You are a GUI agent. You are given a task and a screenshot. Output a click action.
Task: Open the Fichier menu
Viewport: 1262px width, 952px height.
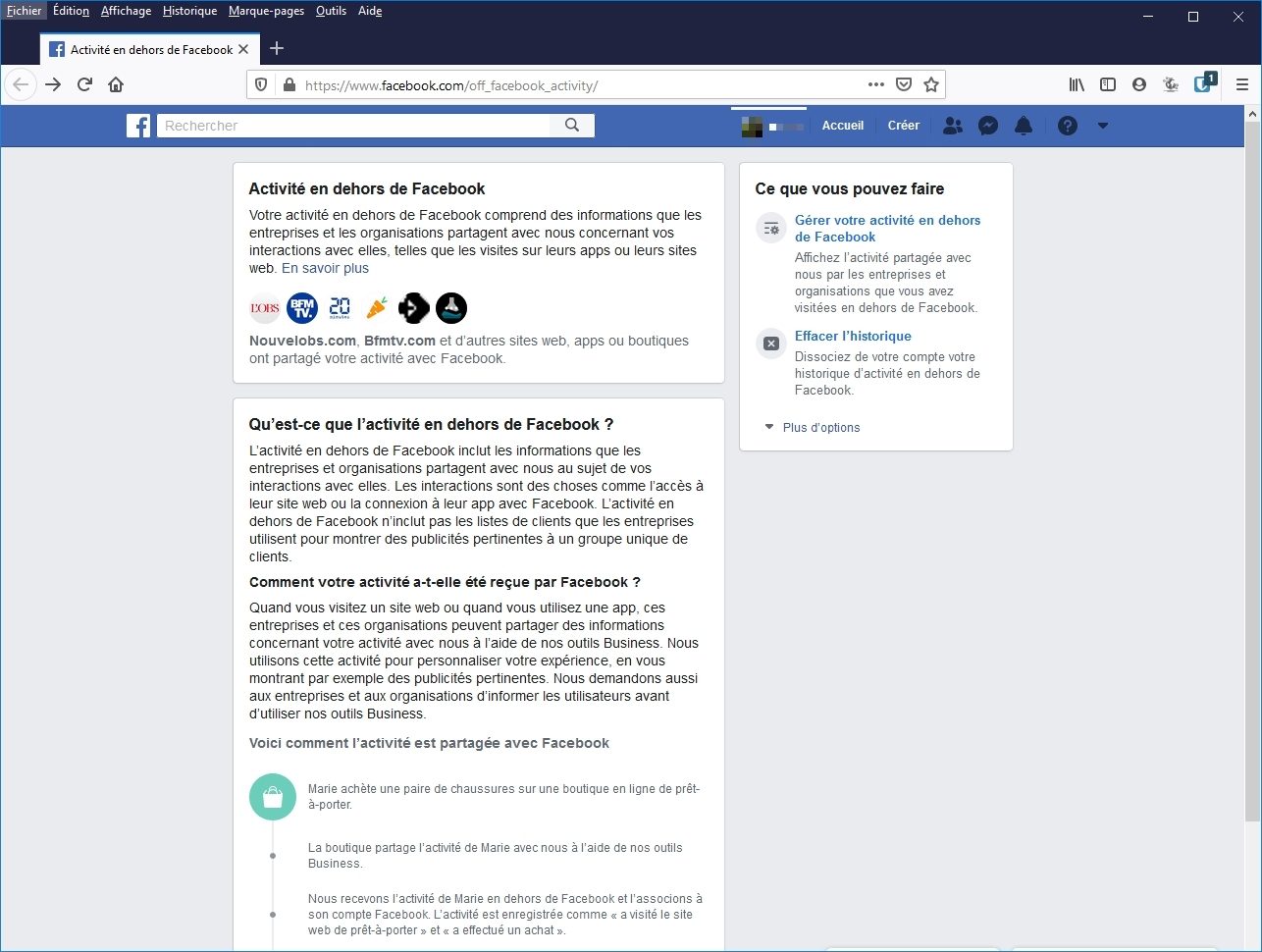25,11
